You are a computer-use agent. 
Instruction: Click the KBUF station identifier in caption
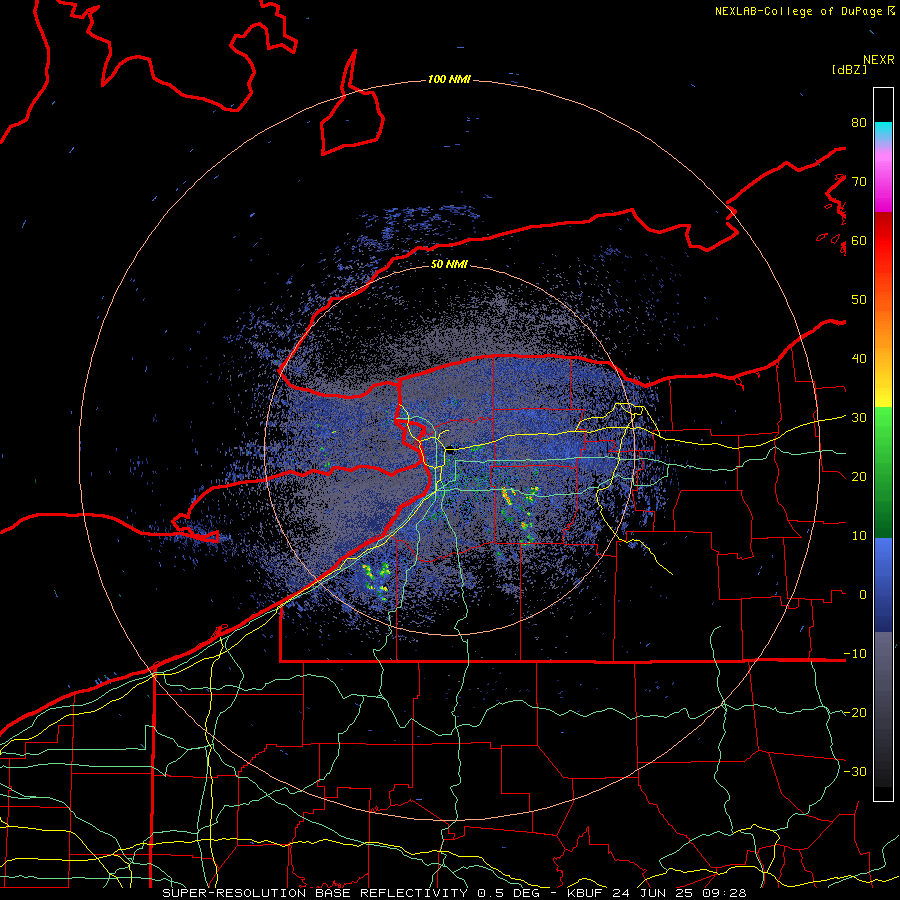point(587,893)
